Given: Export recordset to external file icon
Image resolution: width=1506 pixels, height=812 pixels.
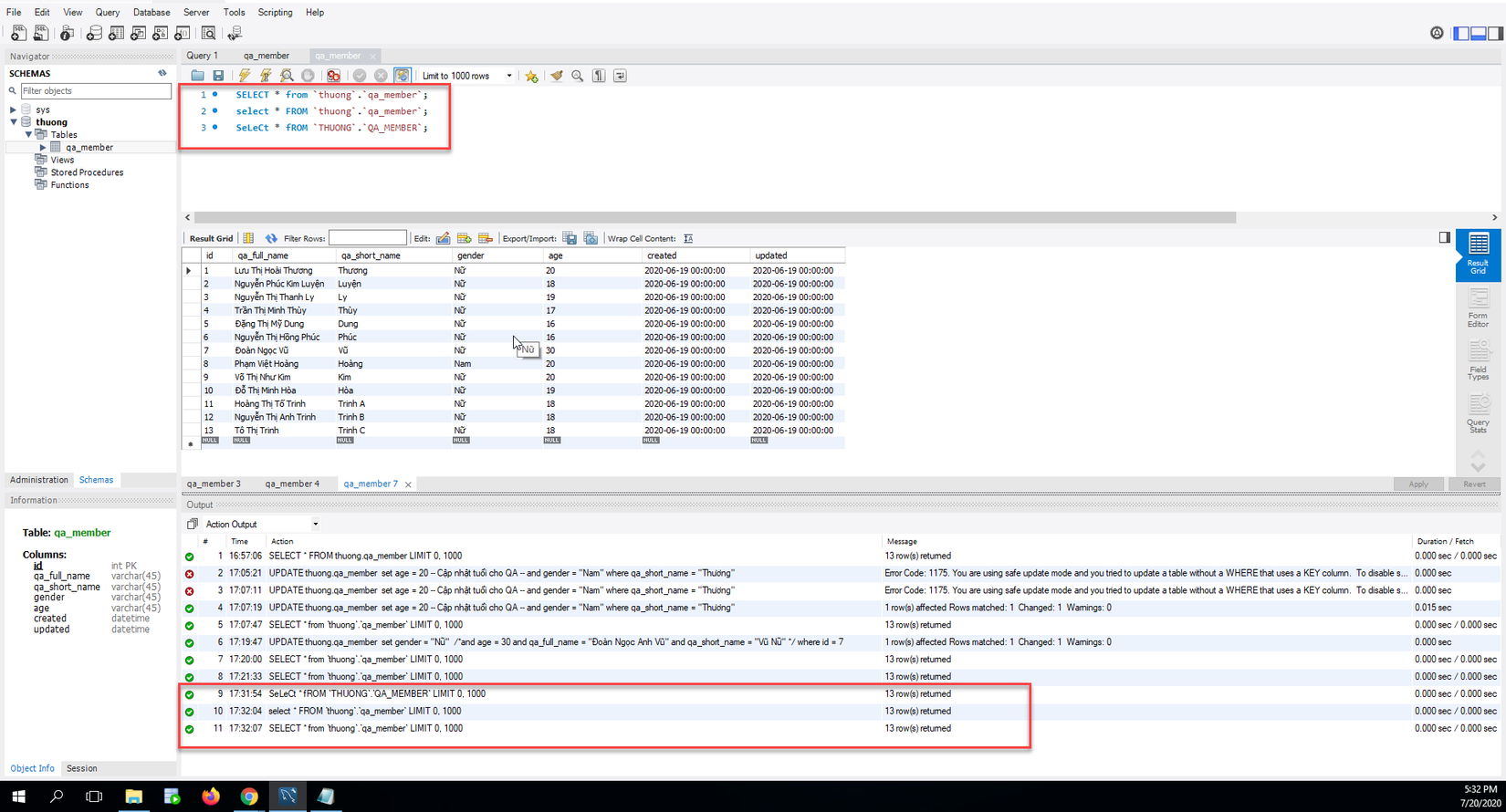Looking at the screenshot, I should pyautogui.click(x=570, y=238).
